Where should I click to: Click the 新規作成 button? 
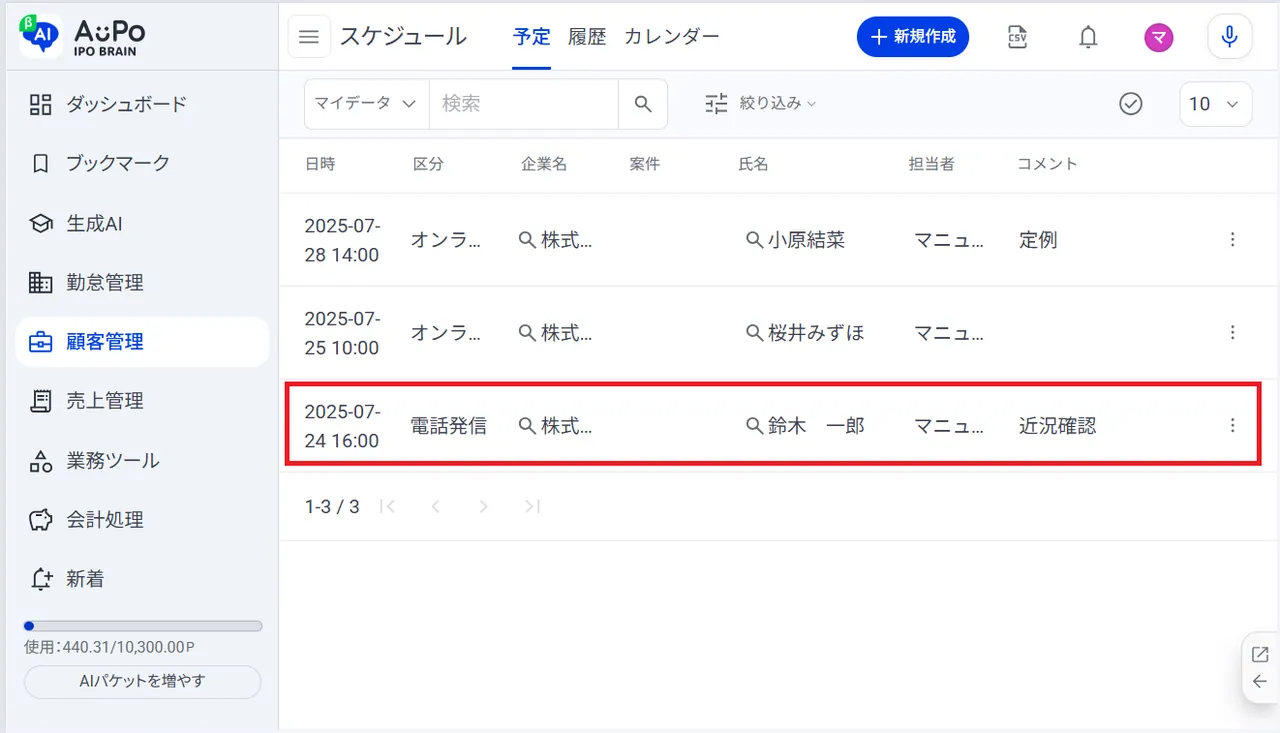913,37
